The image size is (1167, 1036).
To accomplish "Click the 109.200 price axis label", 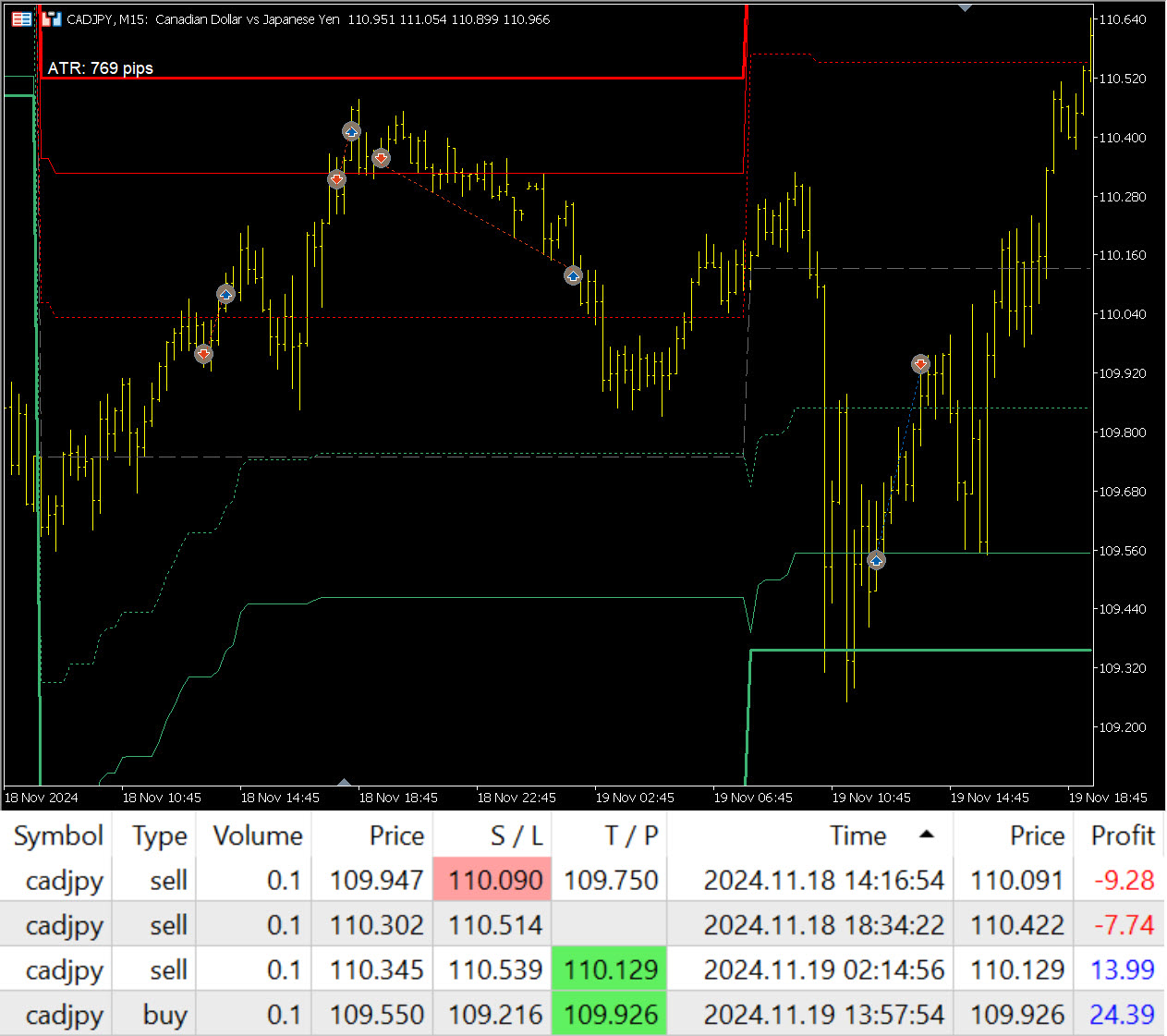I will coord(1122,727).
